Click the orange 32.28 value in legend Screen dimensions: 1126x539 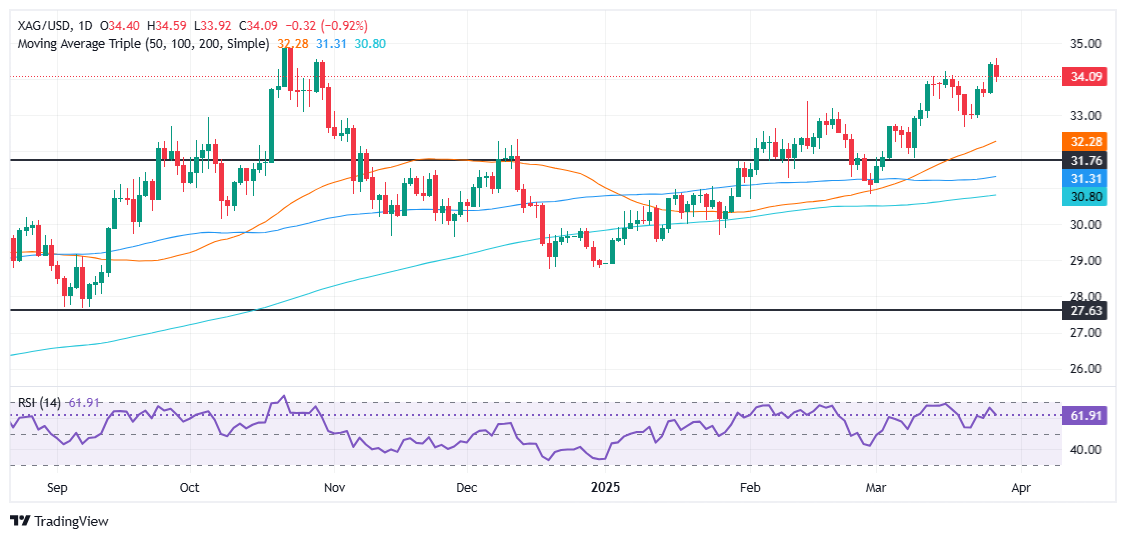pyautogui.click(x=292, y=44)
